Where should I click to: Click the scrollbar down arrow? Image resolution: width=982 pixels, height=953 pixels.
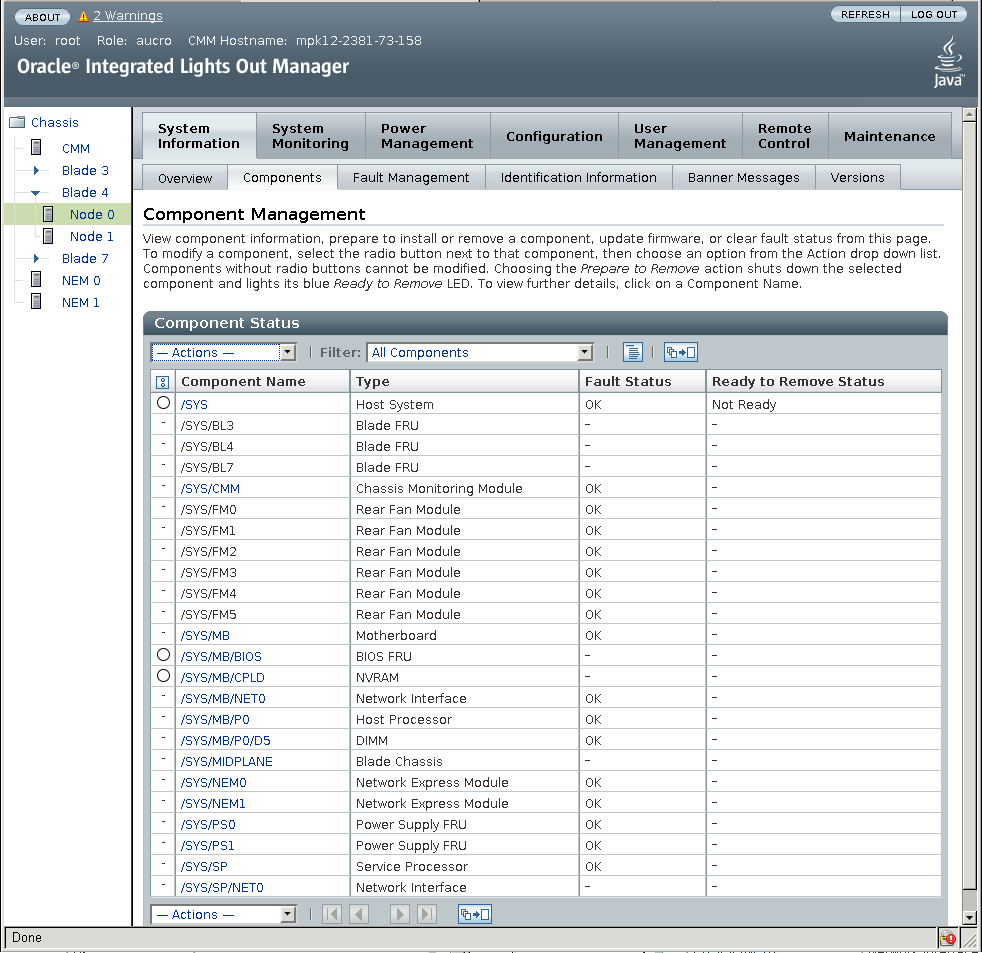click(969, 918)
